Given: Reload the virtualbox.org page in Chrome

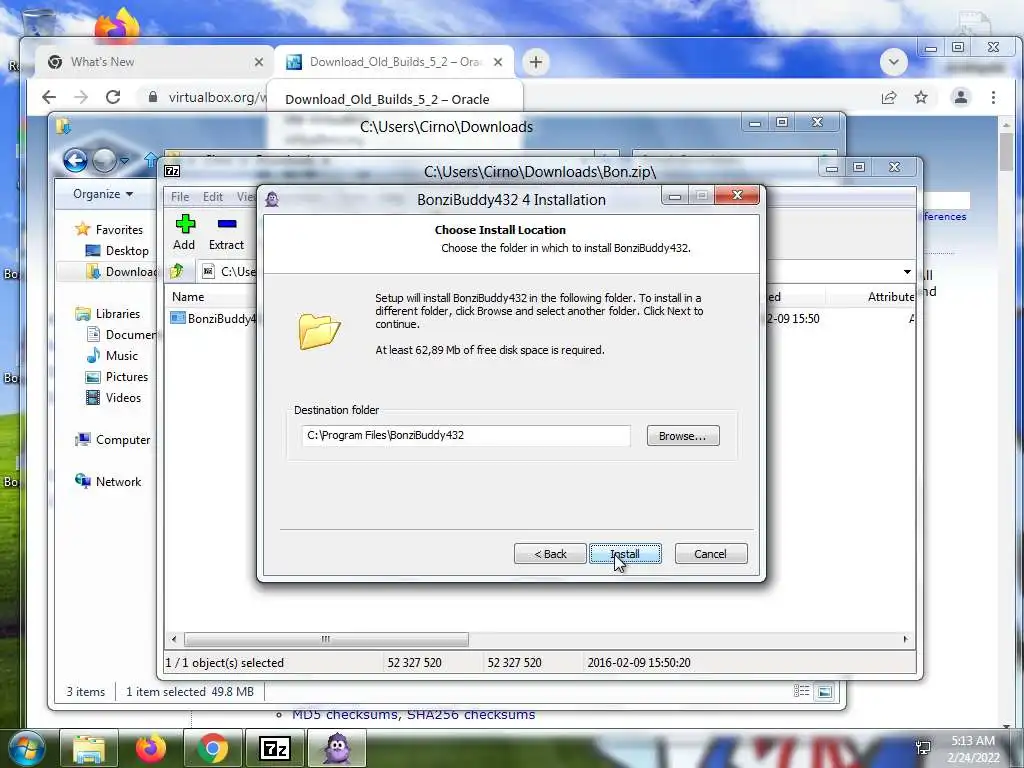Looking at the screenshot, I should click(x=113, y=97).
